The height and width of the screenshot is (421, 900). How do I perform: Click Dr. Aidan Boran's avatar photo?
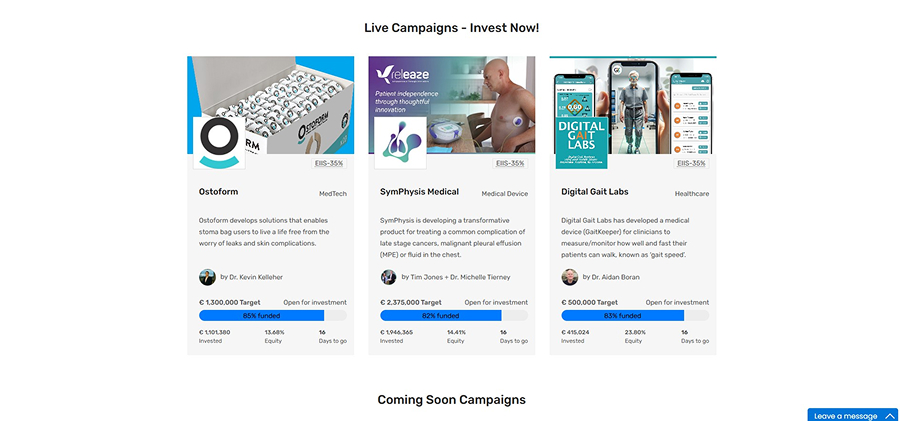(x=569, y=277)
